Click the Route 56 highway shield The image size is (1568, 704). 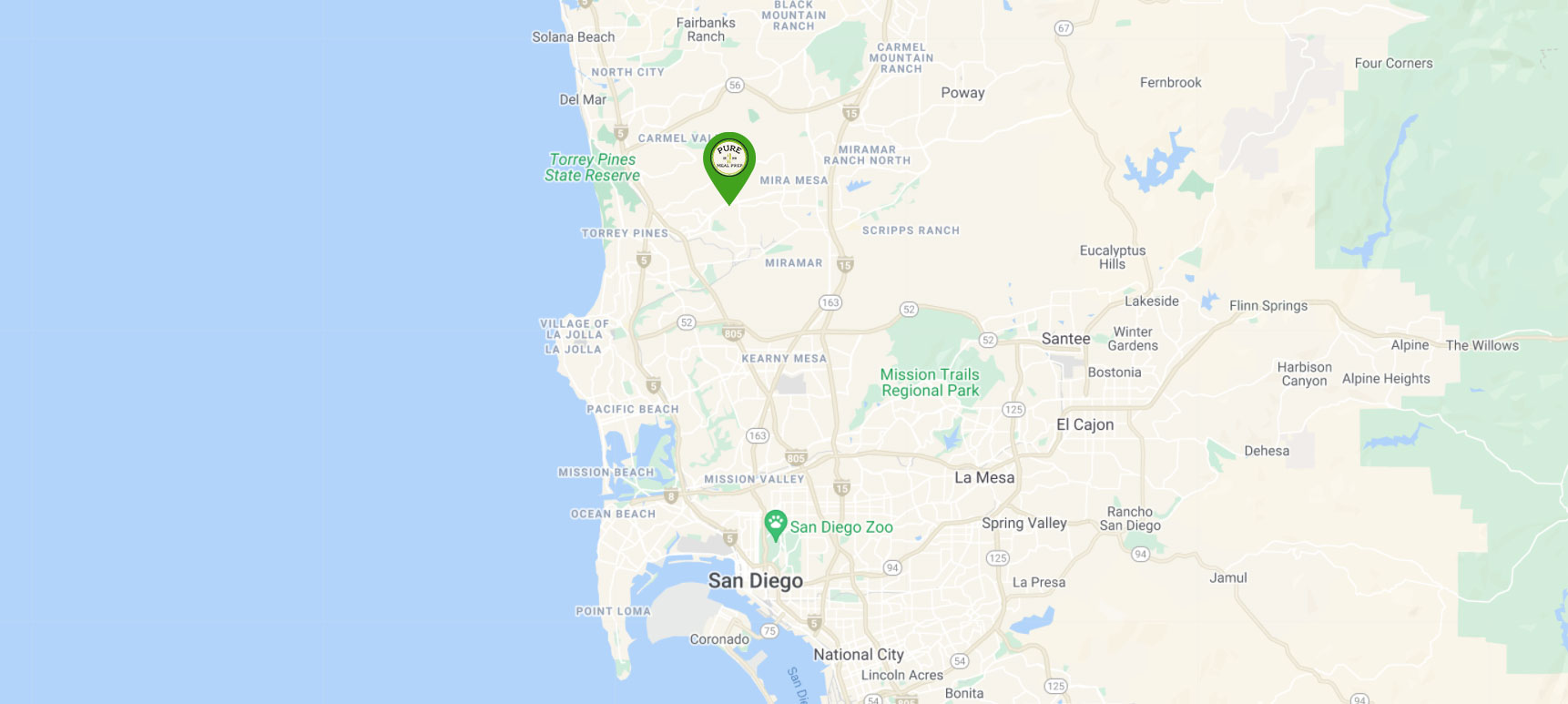click(x=735, y=85)
